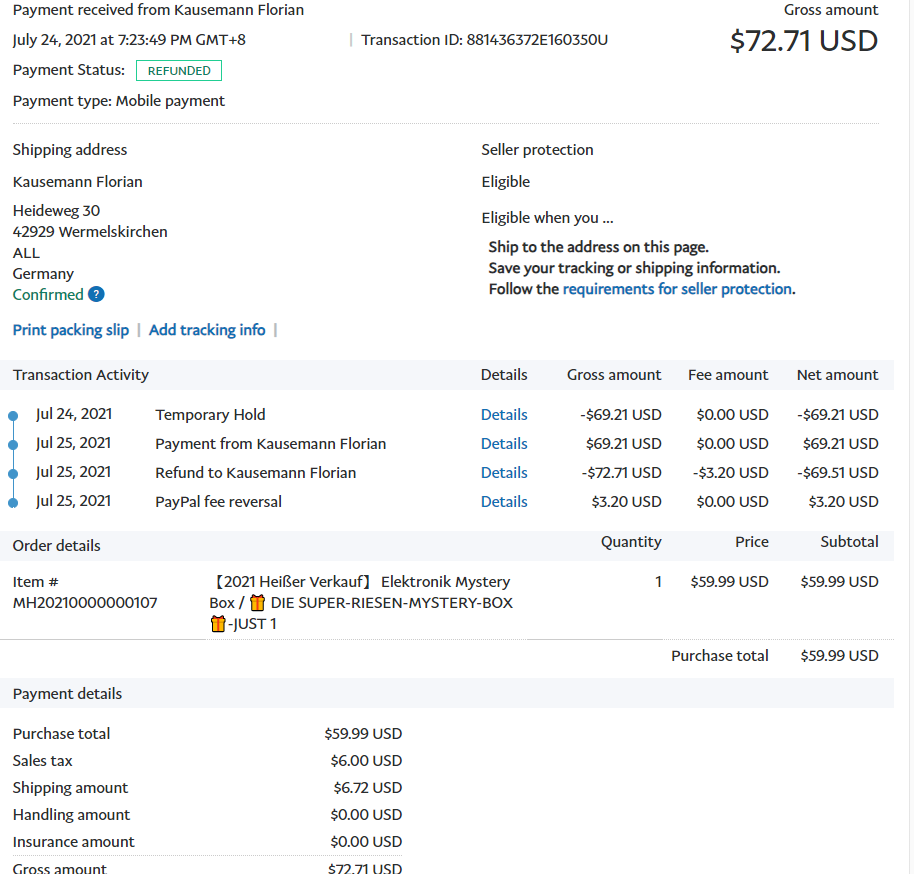Click the green Confirmed address status

point(48,294)
